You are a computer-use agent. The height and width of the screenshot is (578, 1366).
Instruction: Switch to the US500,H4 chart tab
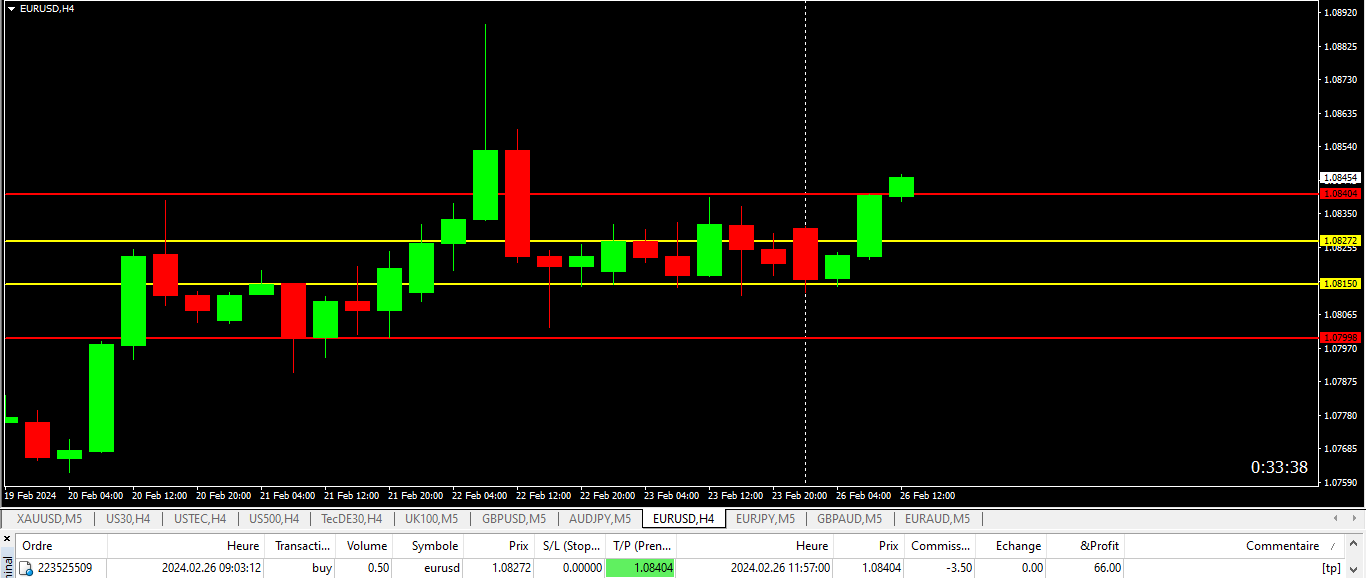[x=274, y=518]
